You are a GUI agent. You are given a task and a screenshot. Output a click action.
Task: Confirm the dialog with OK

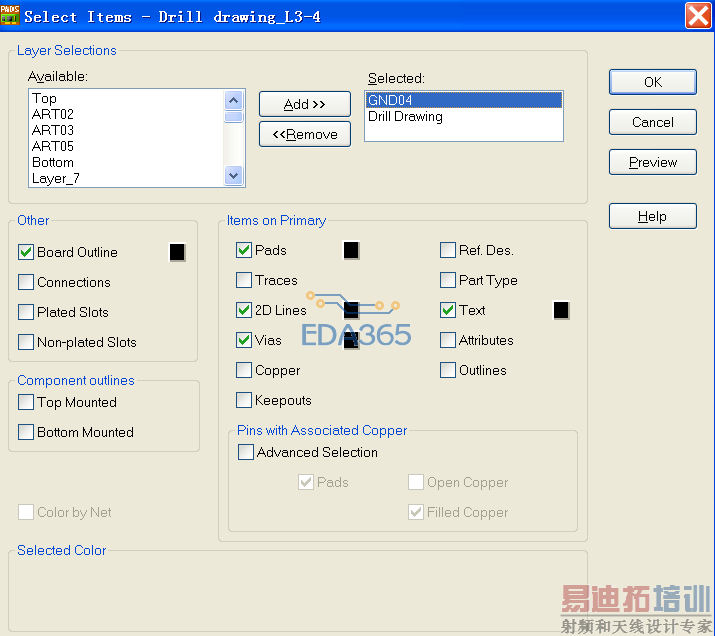[x=653, y=82]
